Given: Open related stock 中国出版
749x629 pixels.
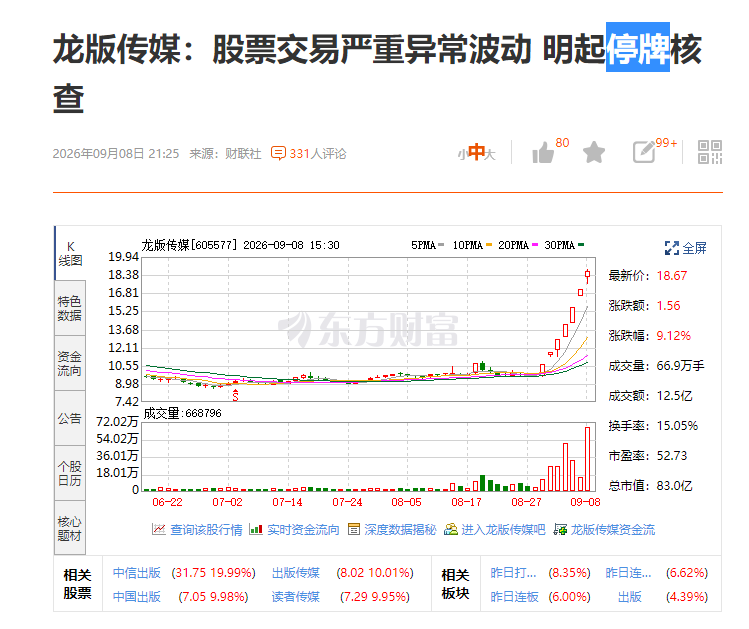Looking at the screenshot, I should click(137, 597).
